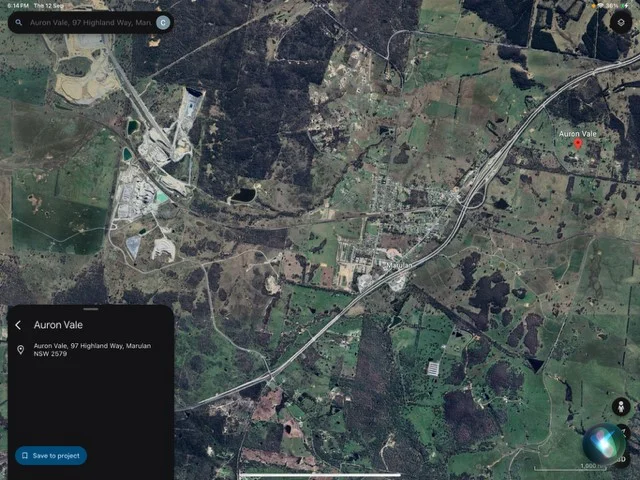Screen dimensions: 640x480
Task: Toggle the 3D view button
Action: [622, 460]
